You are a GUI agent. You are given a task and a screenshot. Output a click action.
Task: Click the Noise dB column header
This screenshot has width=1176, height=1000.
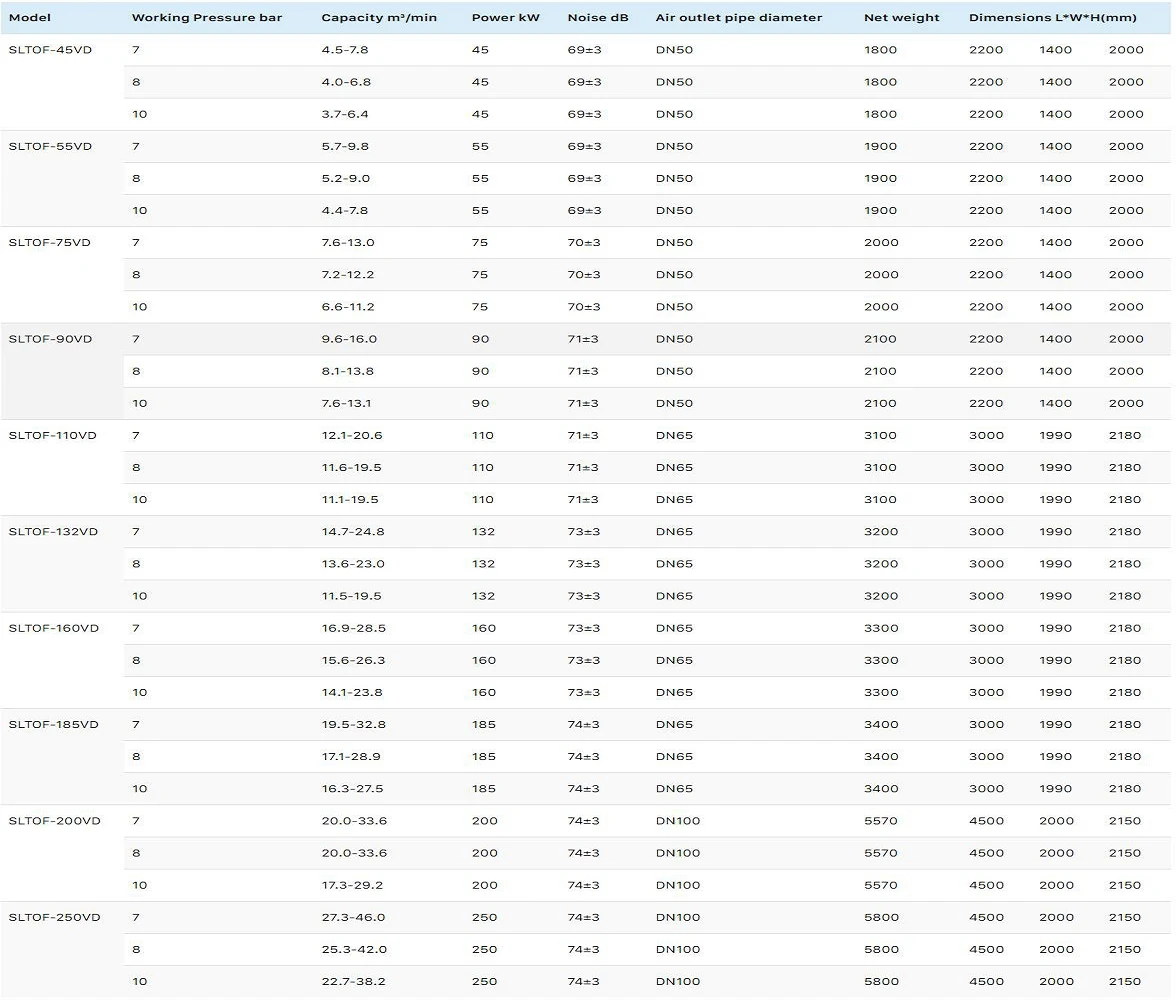click(x=598, y=17)
